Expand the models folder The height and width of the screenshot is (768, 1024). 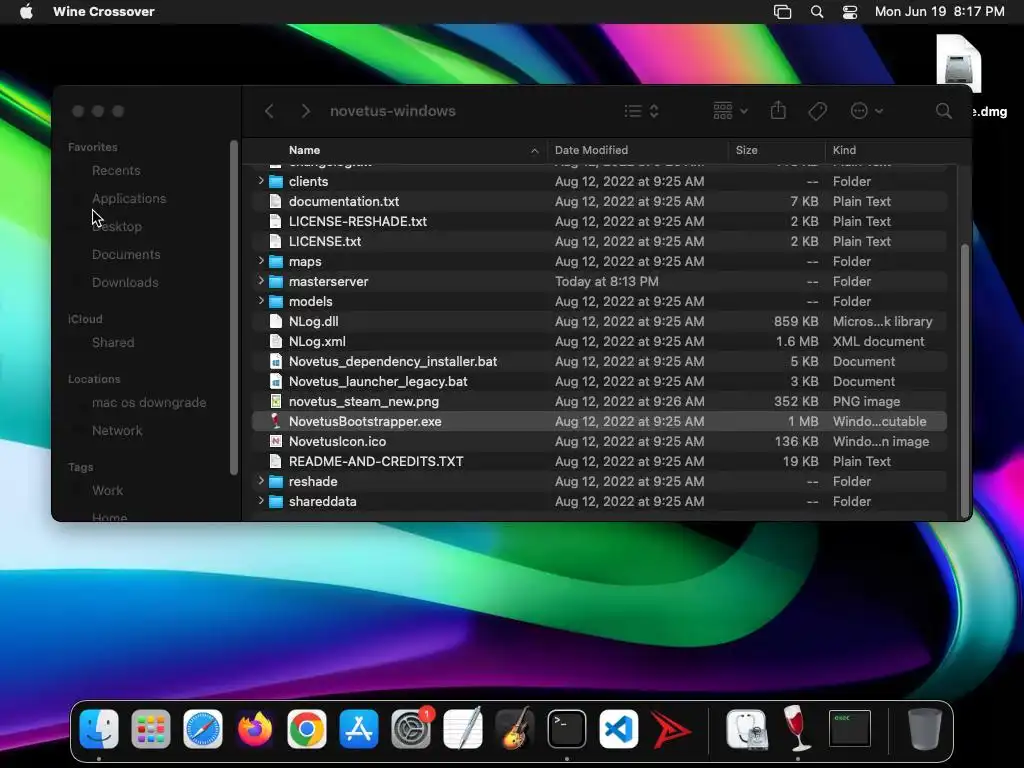pyautogui.click(x=261, y=300)
